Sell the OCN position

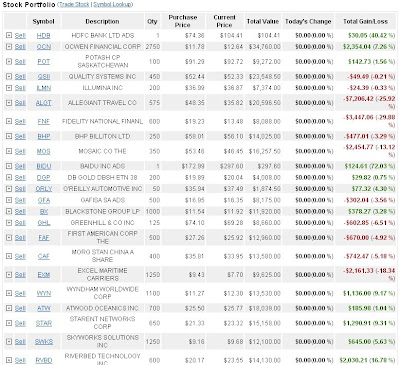point(20,47)
